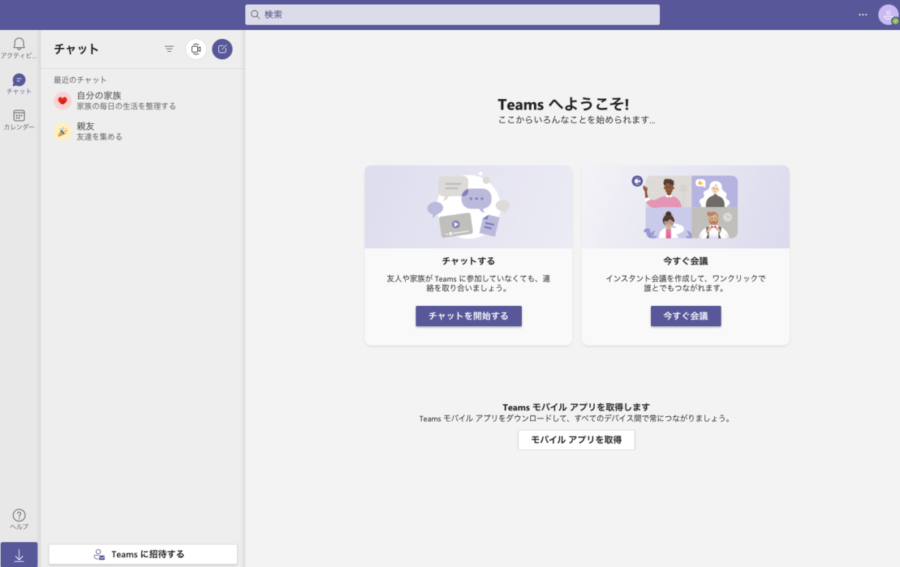Click the チャット panel header title
This screenshot has height=567, width=900.
(x=76, y=49)
